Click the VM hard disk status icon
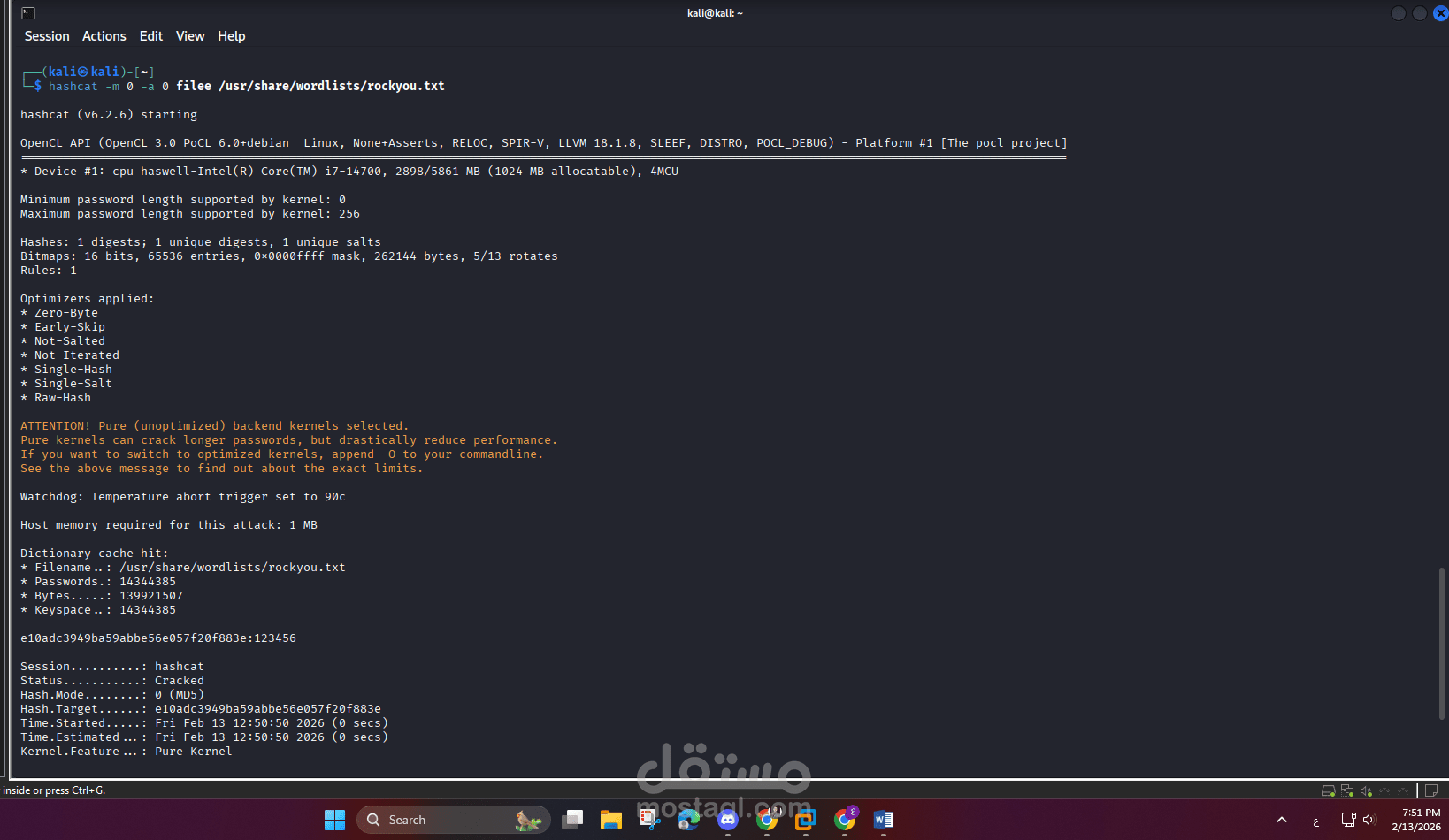Viewport: 1449px width, 840px height. (1328, 790)
